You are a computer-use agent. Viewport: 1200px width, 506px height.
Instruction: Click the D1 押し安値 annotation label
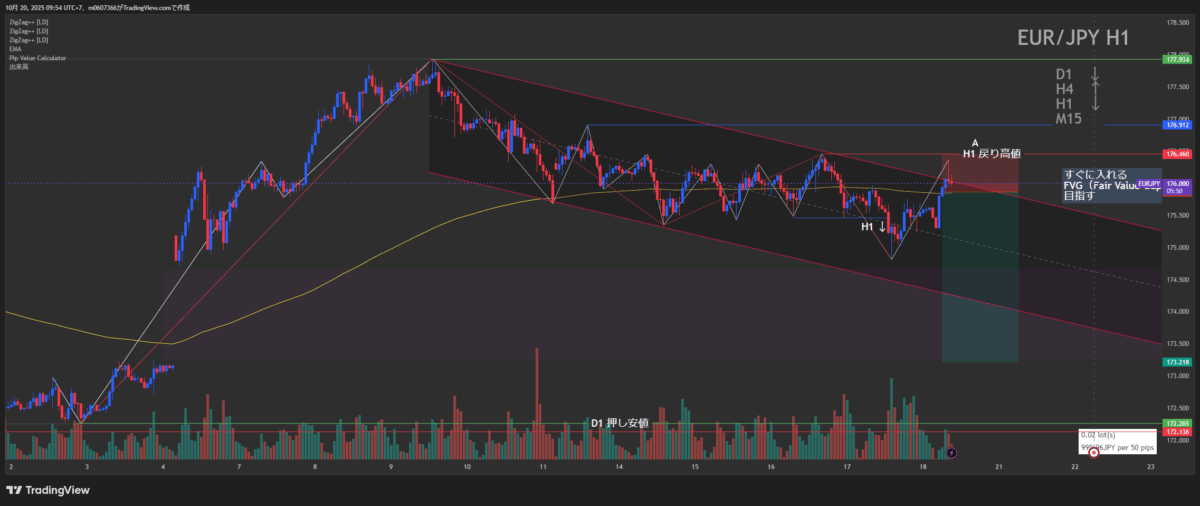(620, 422)
